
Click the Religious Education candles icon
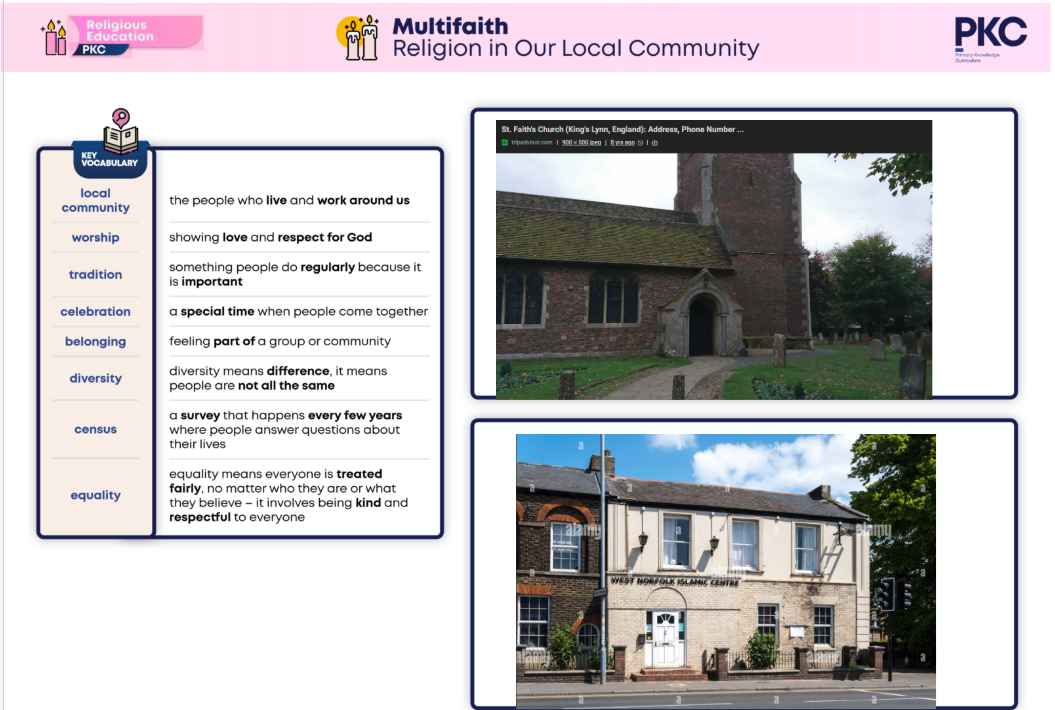click(x=54, y=38)
